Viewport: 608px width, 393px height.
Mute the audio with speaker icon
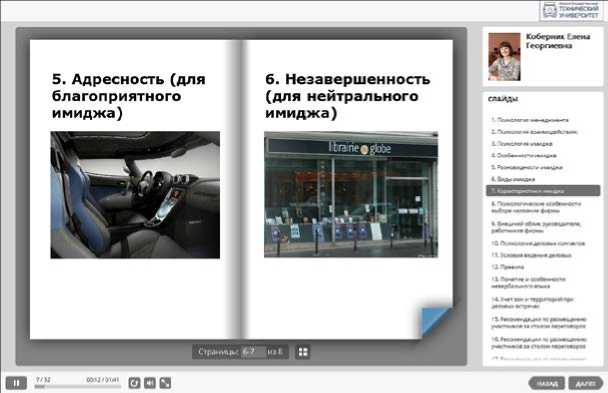click(150, 383)
